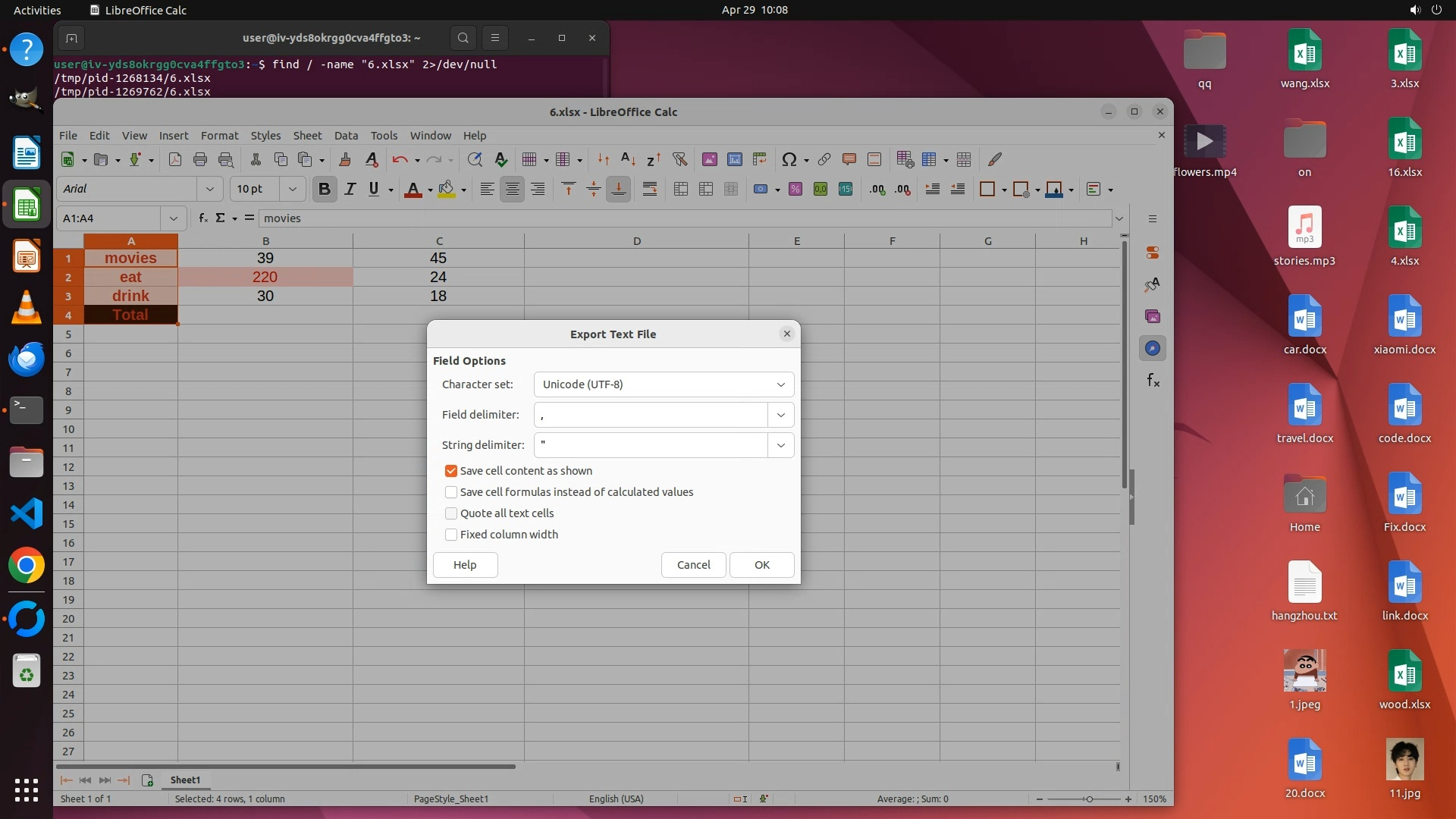Click the Bold formatting icon
This screenshot has width=1456, height=819.
(x=325, y=189)
